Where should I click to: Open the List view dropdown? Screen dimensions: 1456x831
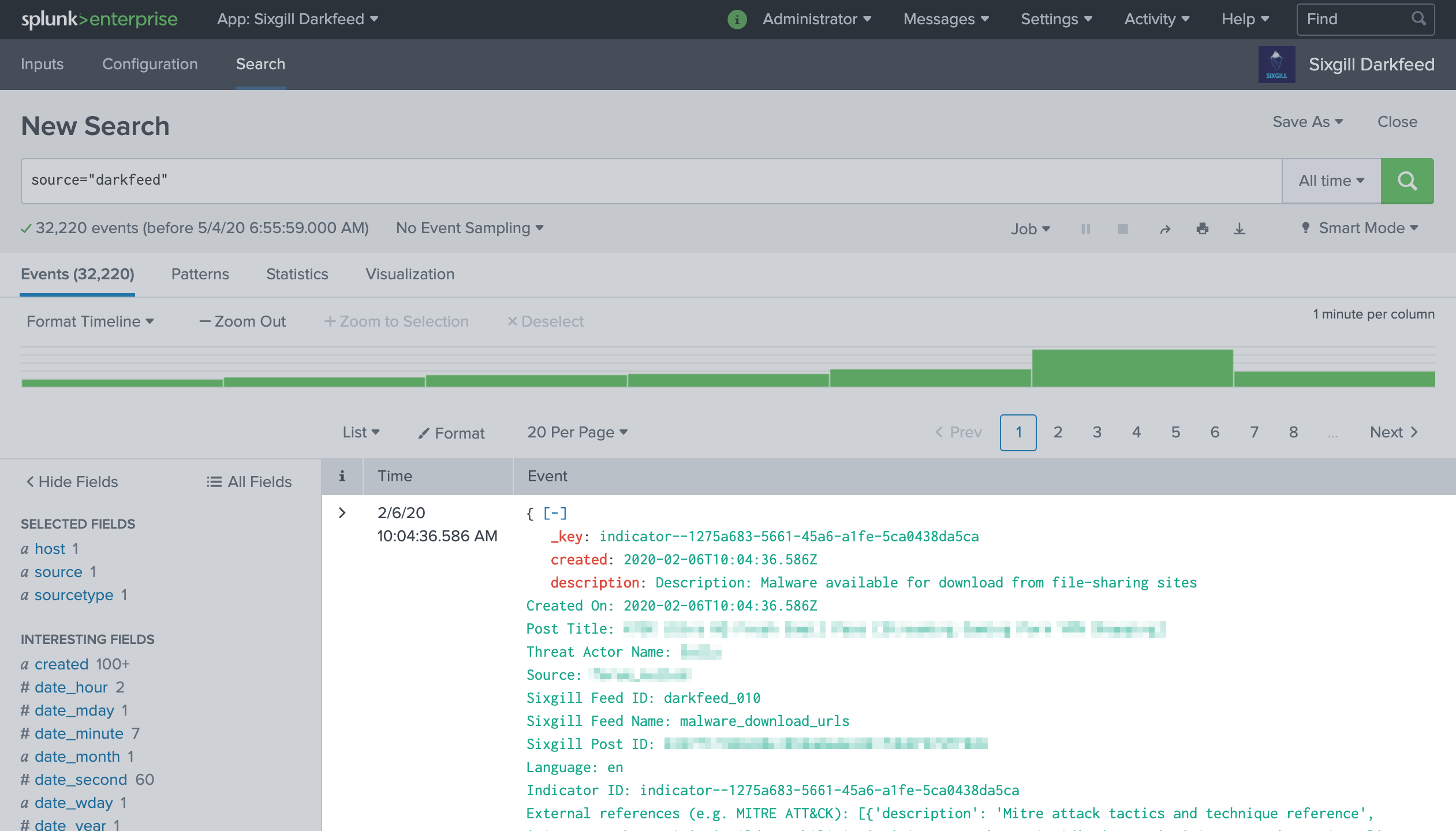tap(361, 432)
